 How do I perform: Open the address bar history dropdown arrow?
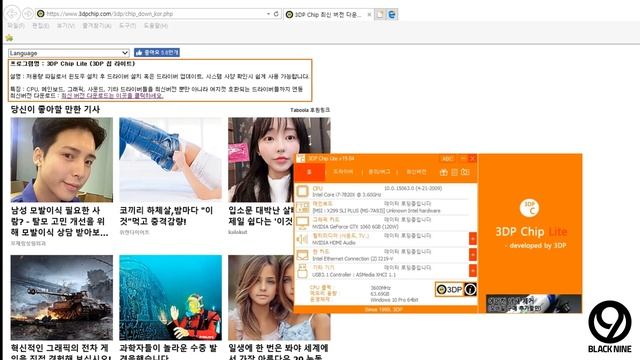click(x=268, y=14)
